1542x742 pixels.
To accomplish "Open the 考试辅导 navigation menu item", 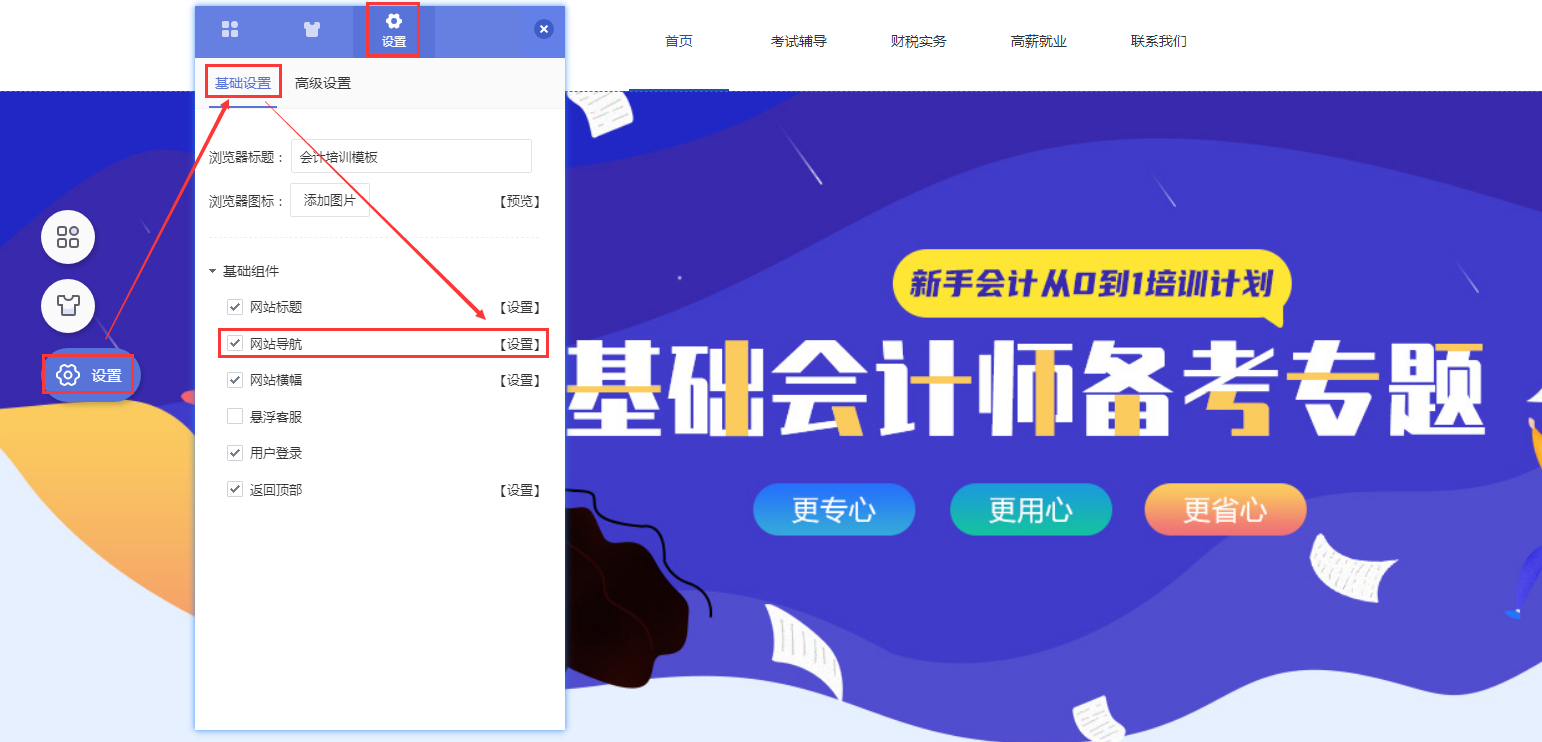I will click(x=799, y=42).
